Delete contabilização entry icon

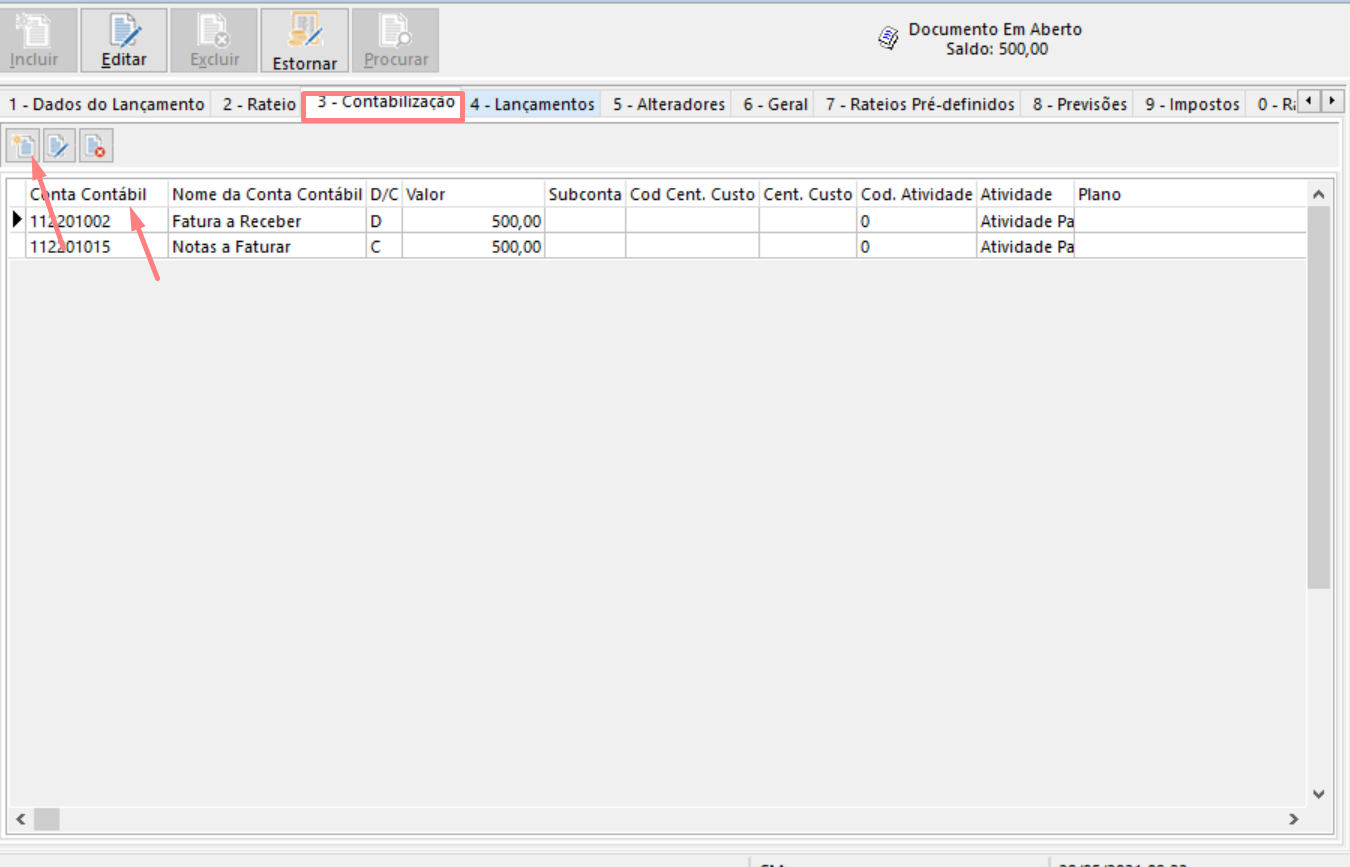(96, 147)
